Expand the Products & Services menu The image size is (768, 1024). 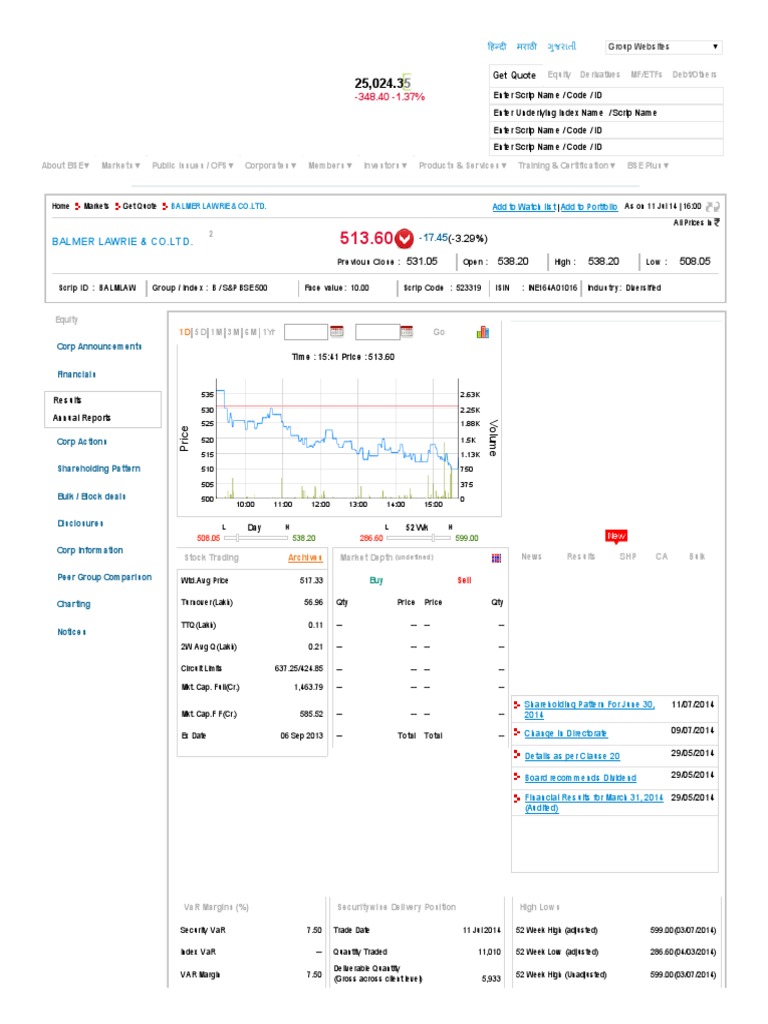click(462, 166)
